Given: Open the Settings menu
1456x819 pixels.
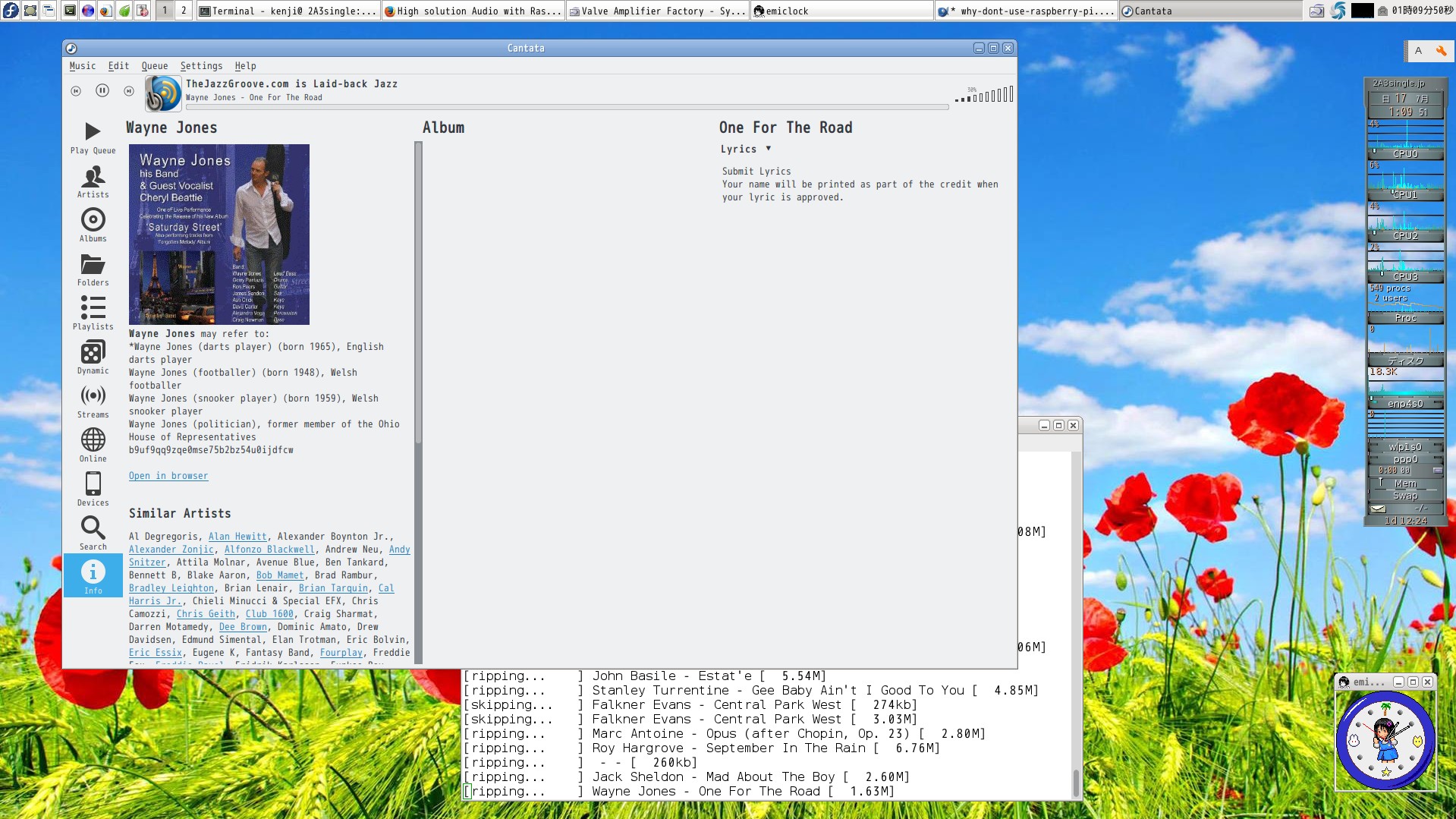Looking at the screenshot, I should (201, 66).
